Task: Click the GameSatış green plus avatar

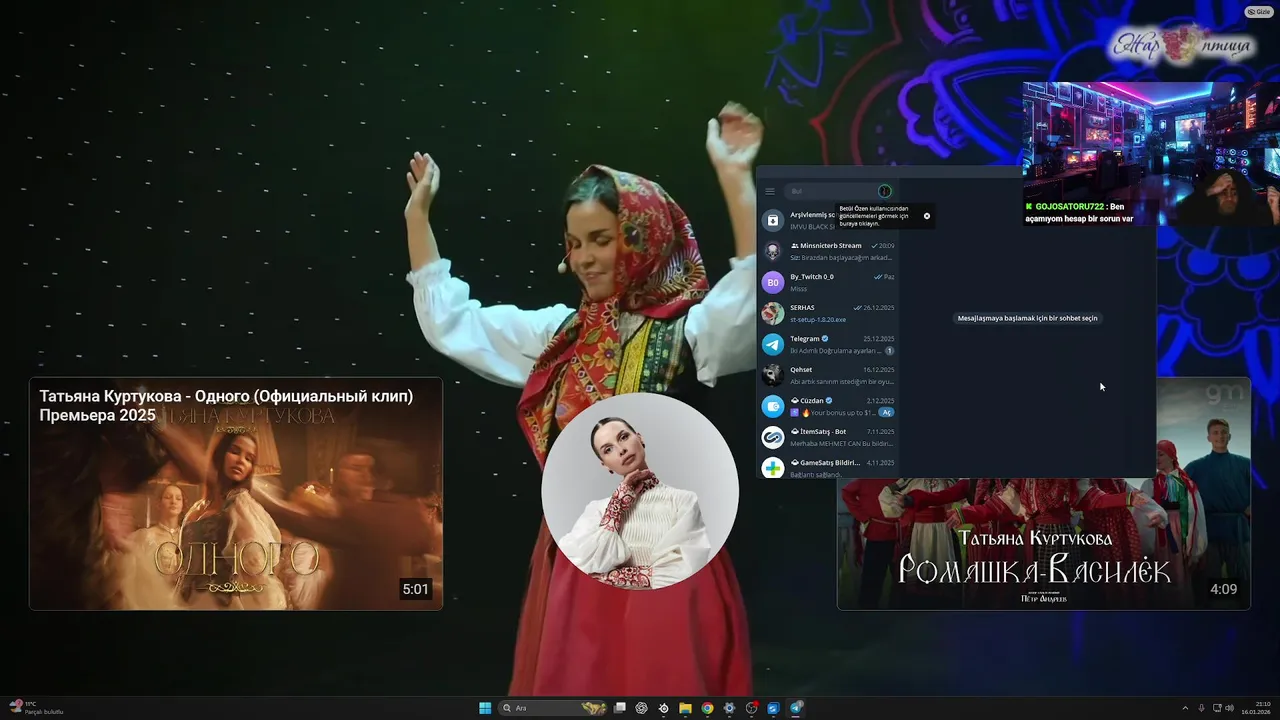Action: click(773, 468)
